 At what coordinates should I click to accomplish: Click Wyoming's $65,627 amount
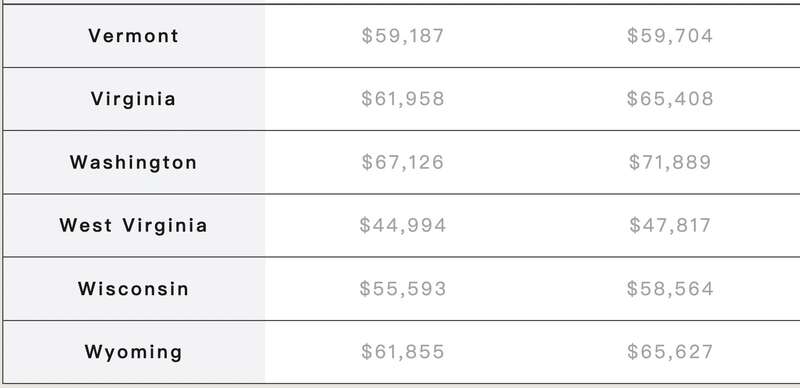click(670, 352)
